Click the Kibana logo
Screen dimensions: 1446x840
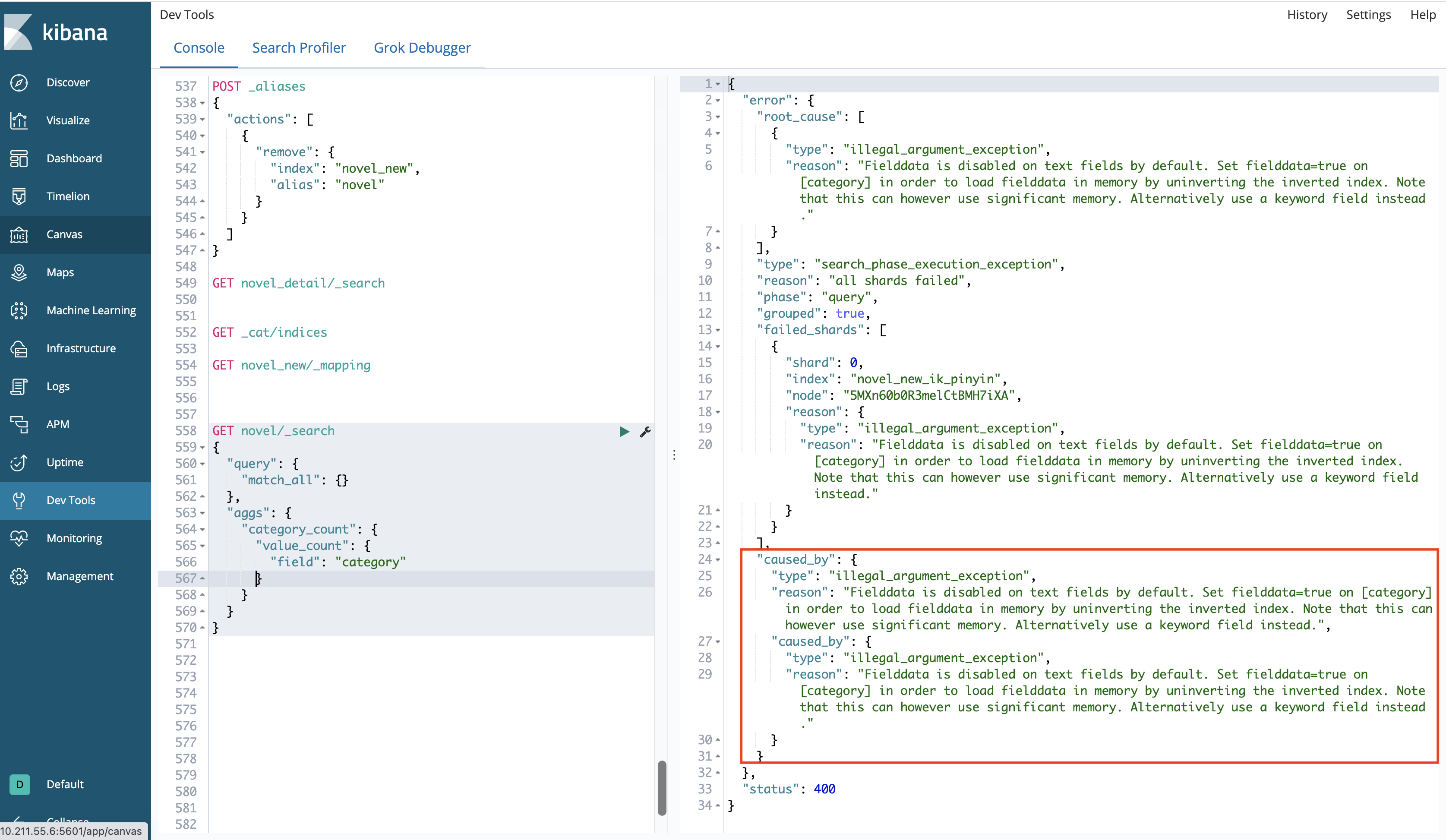click(56, 32)
